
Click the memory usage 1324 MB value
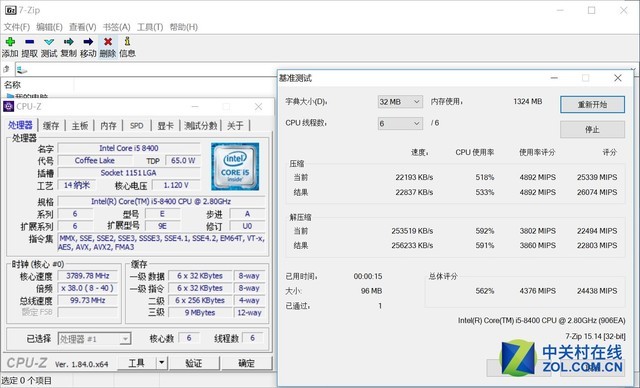(528, 101)
